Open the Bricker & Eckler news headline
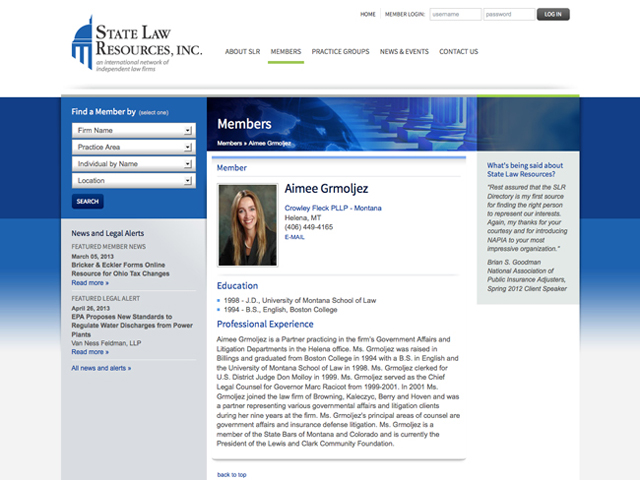 (x=120, y=269)
